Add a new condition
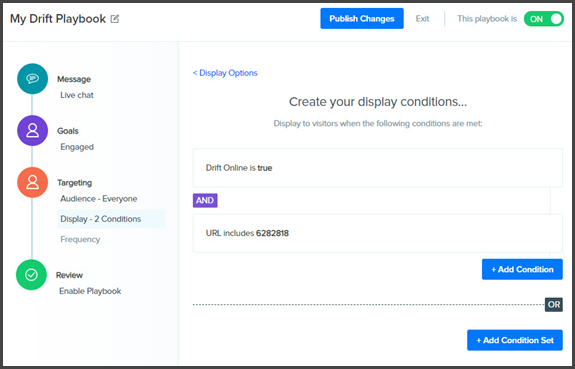 coord(522,269)
